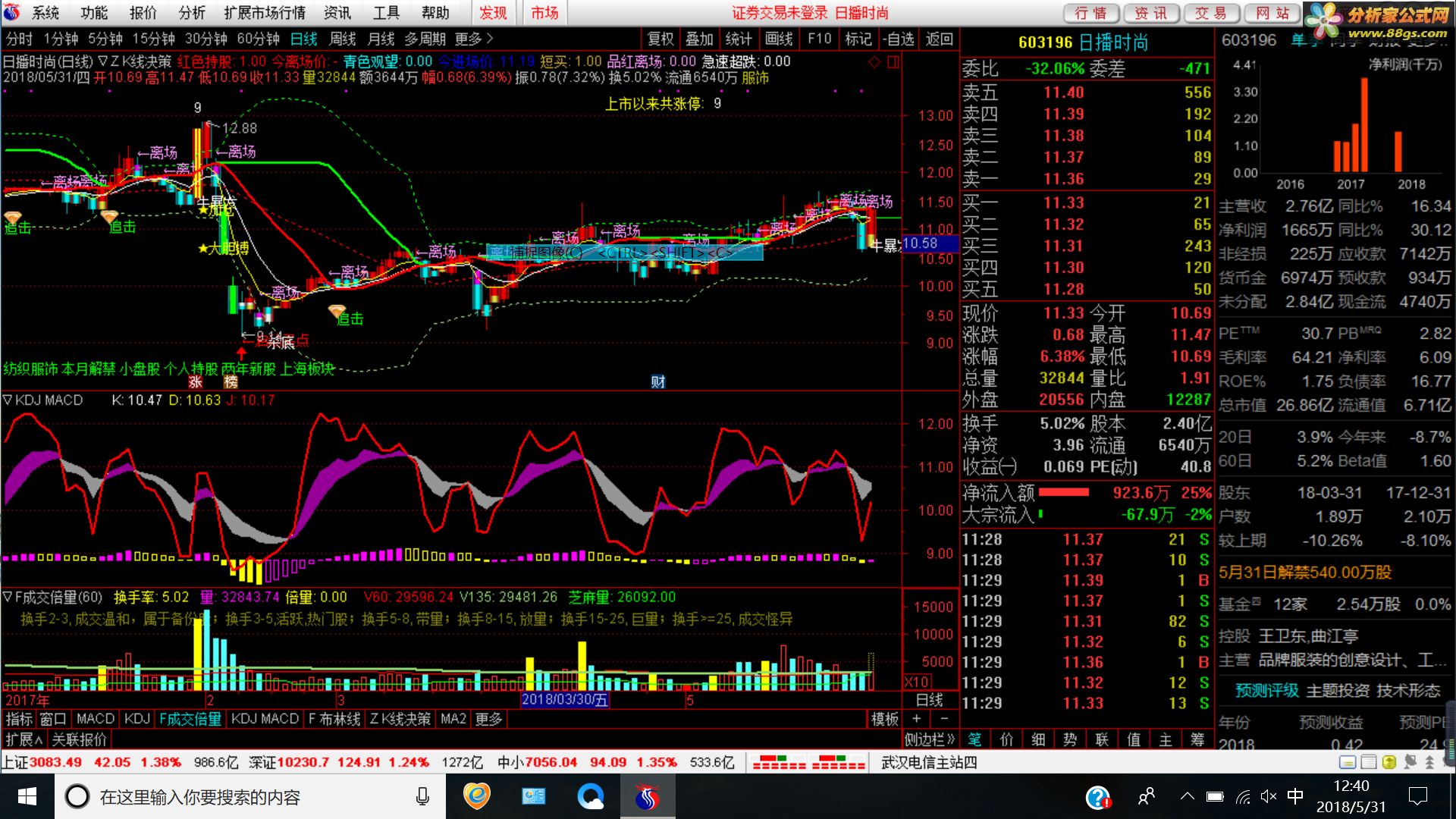Toggle the -自选 watchlist button
Image resolution: width=1456 pixels, height=819 pixels.
[899, 39]
